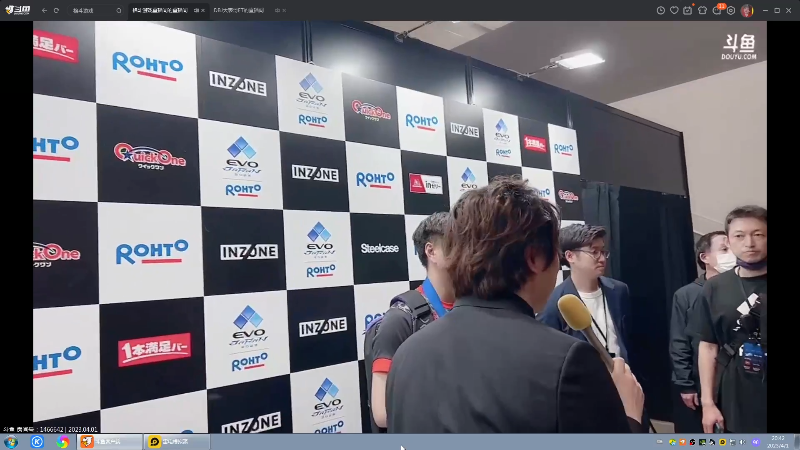The width and height of the screenshot is (800, 450).
Task: Click the yellow circle system tray icon
Action: click(x=722, y=442)
